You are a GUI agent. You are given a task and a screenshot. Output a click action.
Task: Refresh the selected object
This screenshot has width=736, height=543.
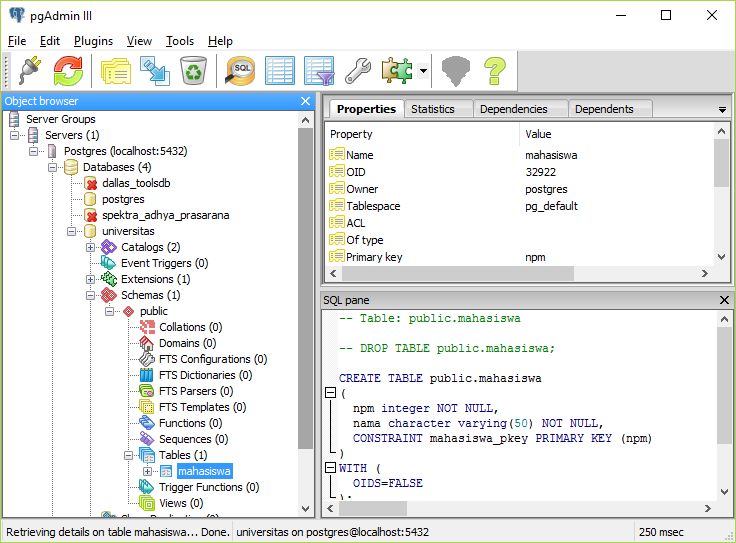[x=68, y=71]
